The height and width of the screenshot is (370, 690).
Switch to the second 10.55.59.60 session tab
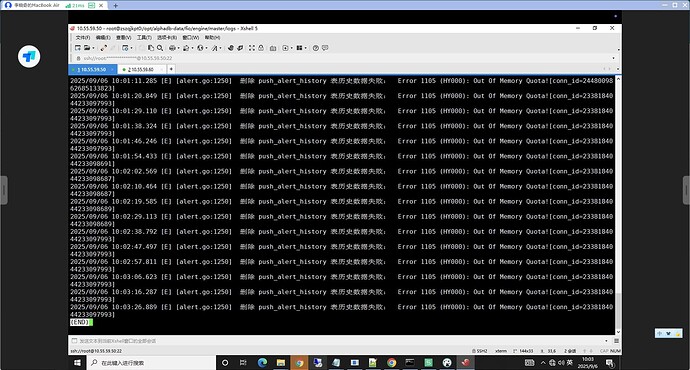pos(141,70)
